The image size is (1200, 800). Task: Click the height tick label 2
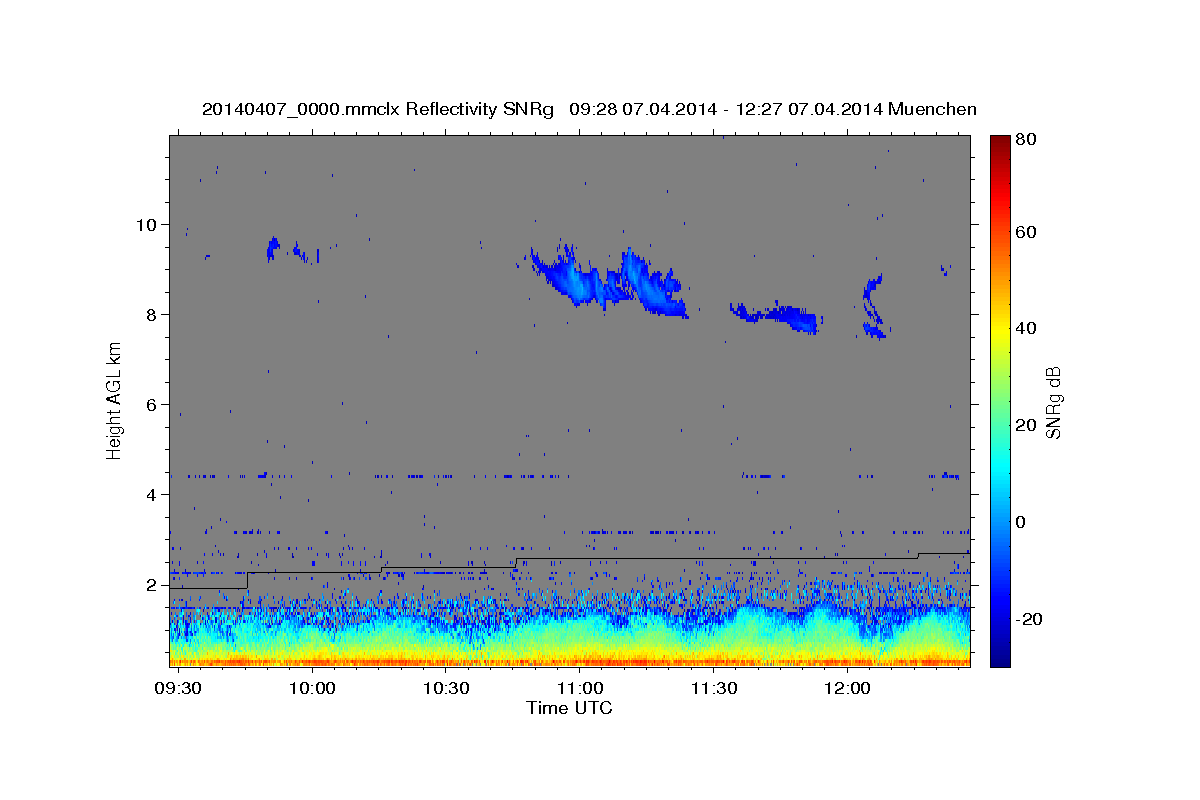point(152,585)
